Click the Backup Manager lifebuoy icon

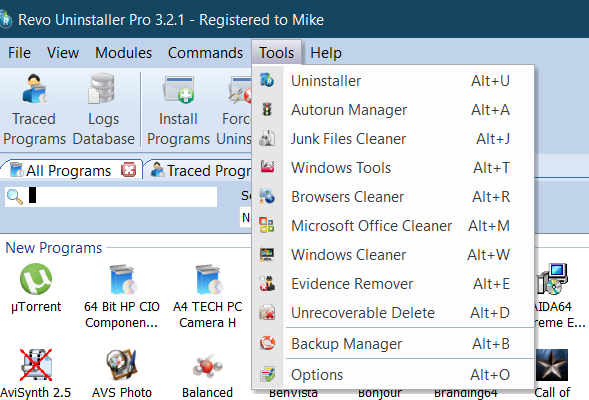click(x=267, y=343)
